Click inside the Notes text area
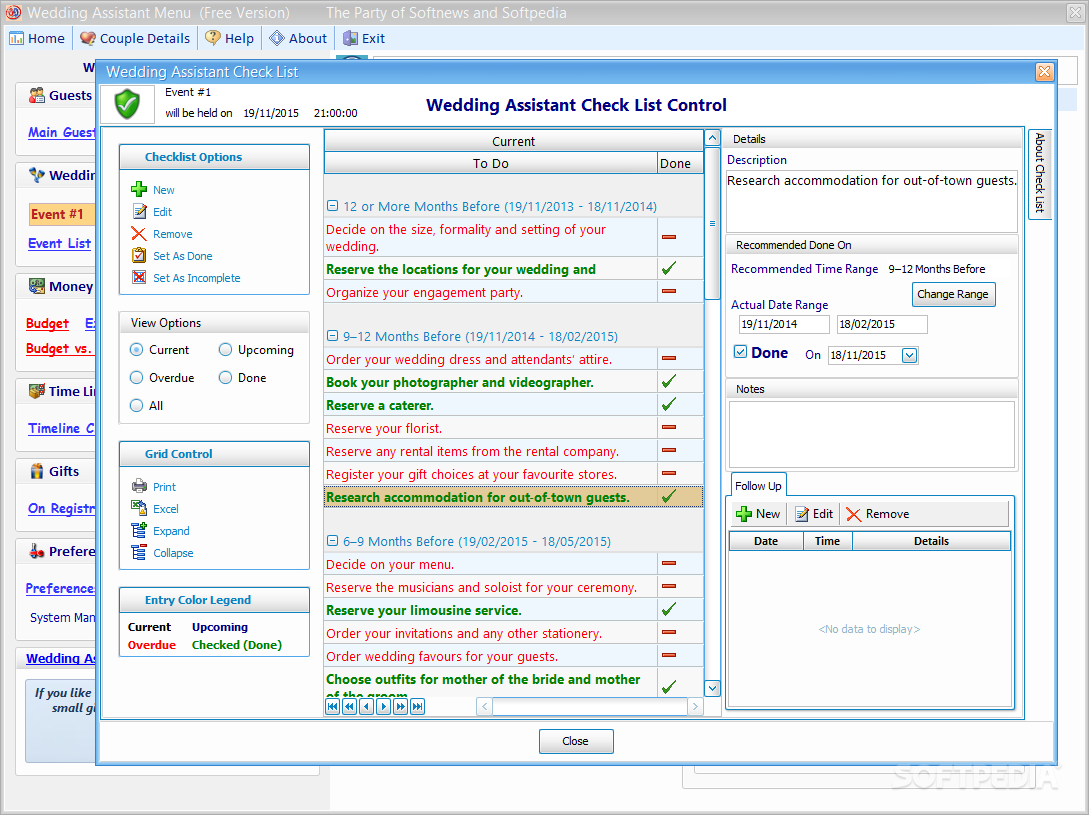Viewport: 1089px width, 815px height. point(872,434)
